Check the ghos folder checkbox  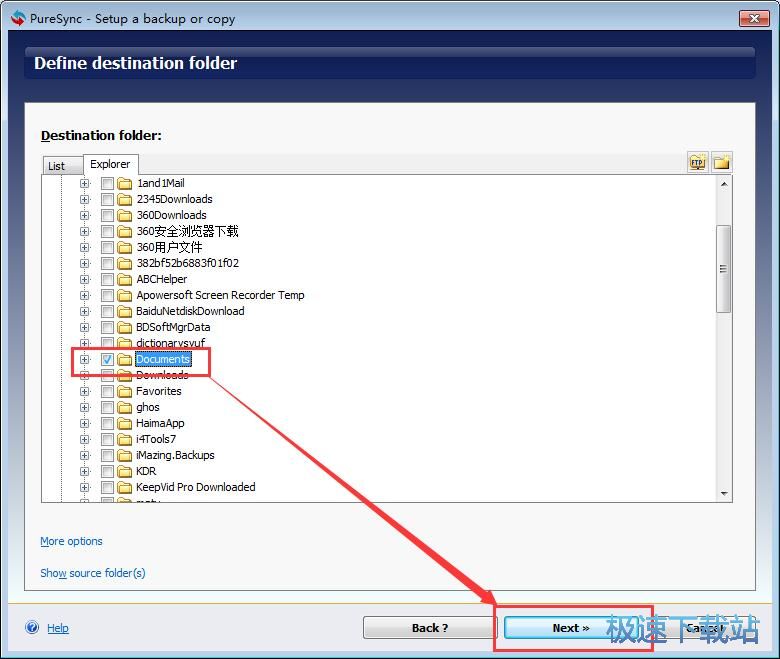pos(107,407)
